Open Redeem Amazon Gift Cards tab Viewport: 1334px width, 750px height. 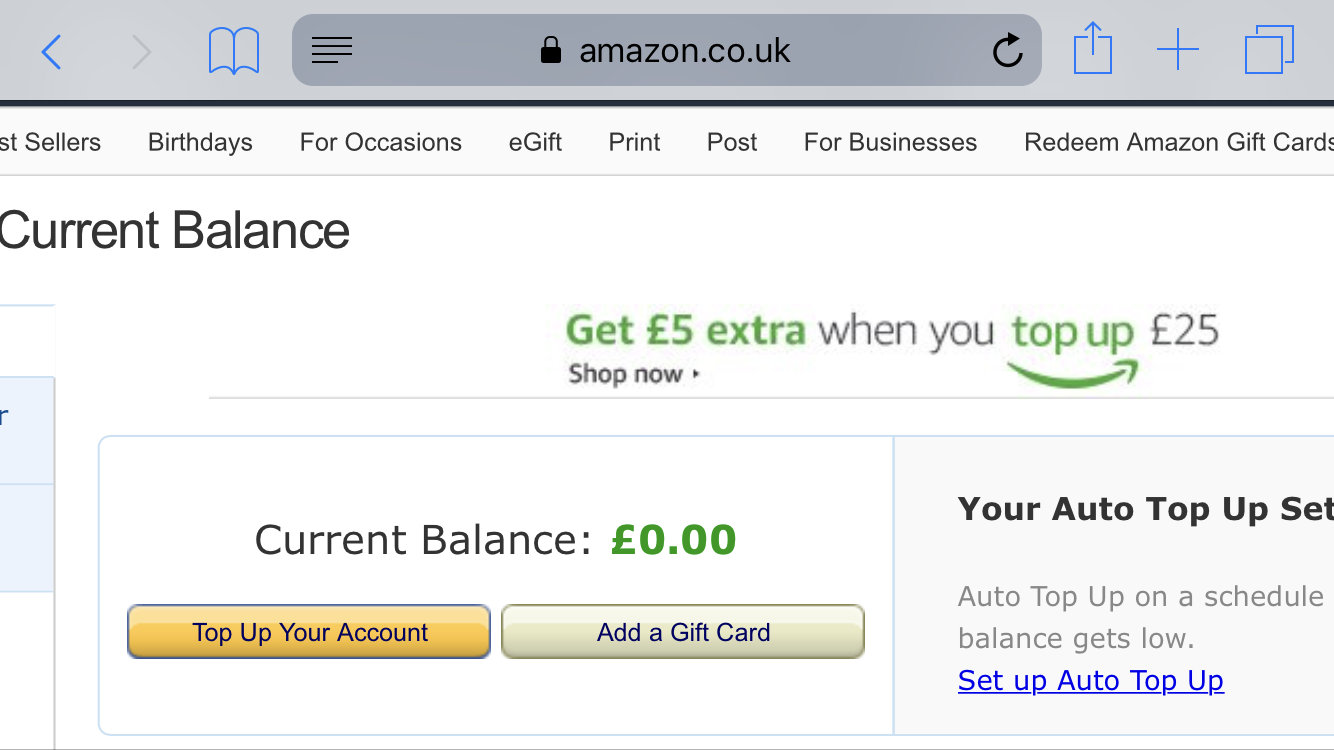1178,142
